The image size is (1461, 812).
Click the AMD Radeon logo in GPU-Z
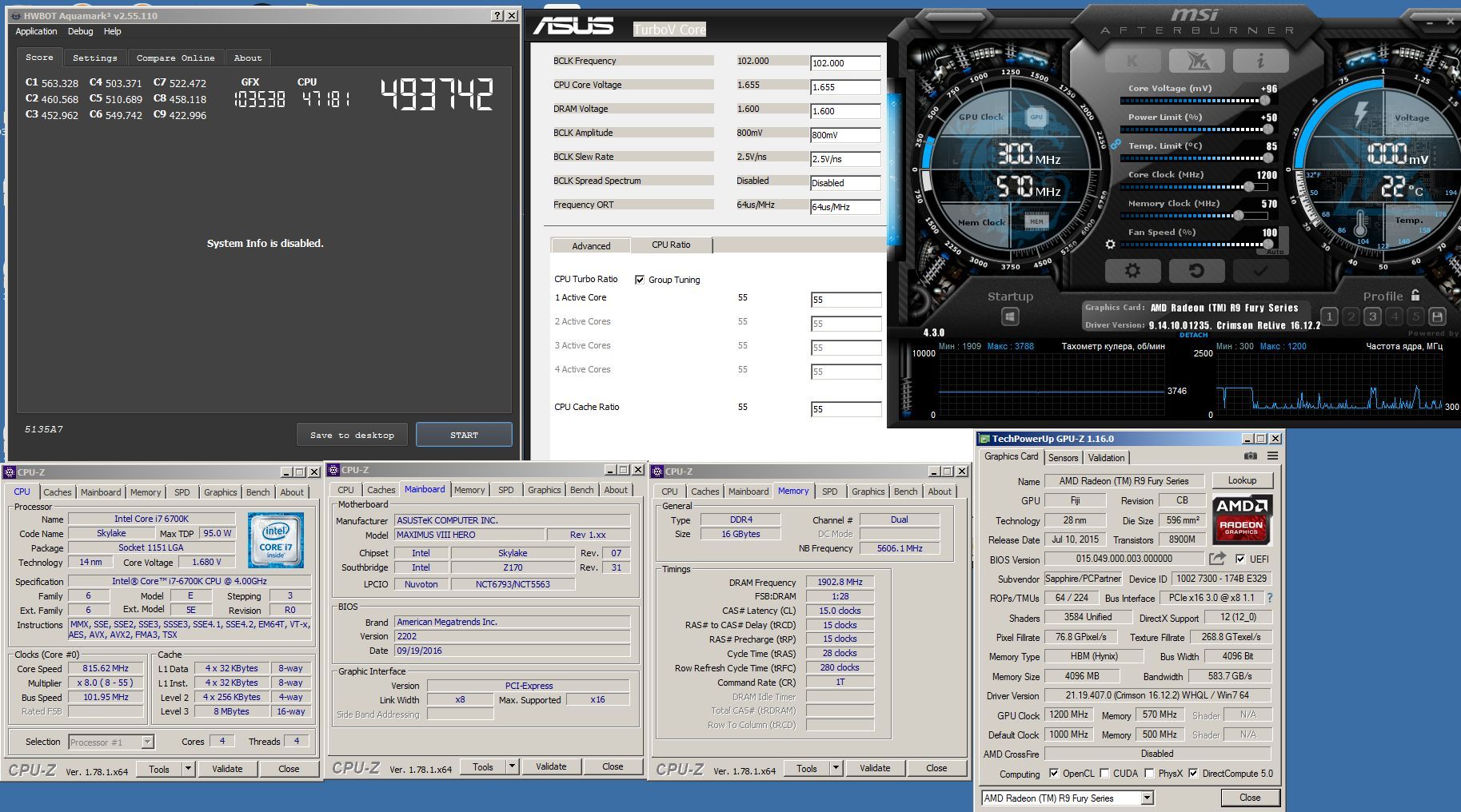1242,519
